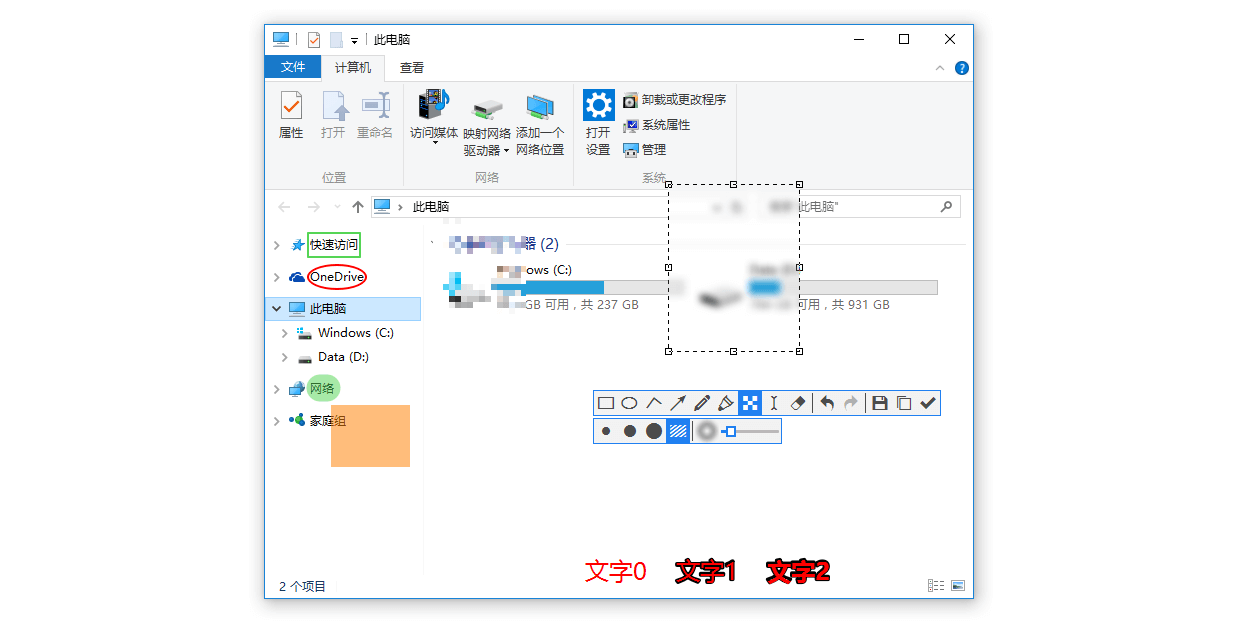Open the 映射网络驱动器 dropdown arrow

[506, 151]
